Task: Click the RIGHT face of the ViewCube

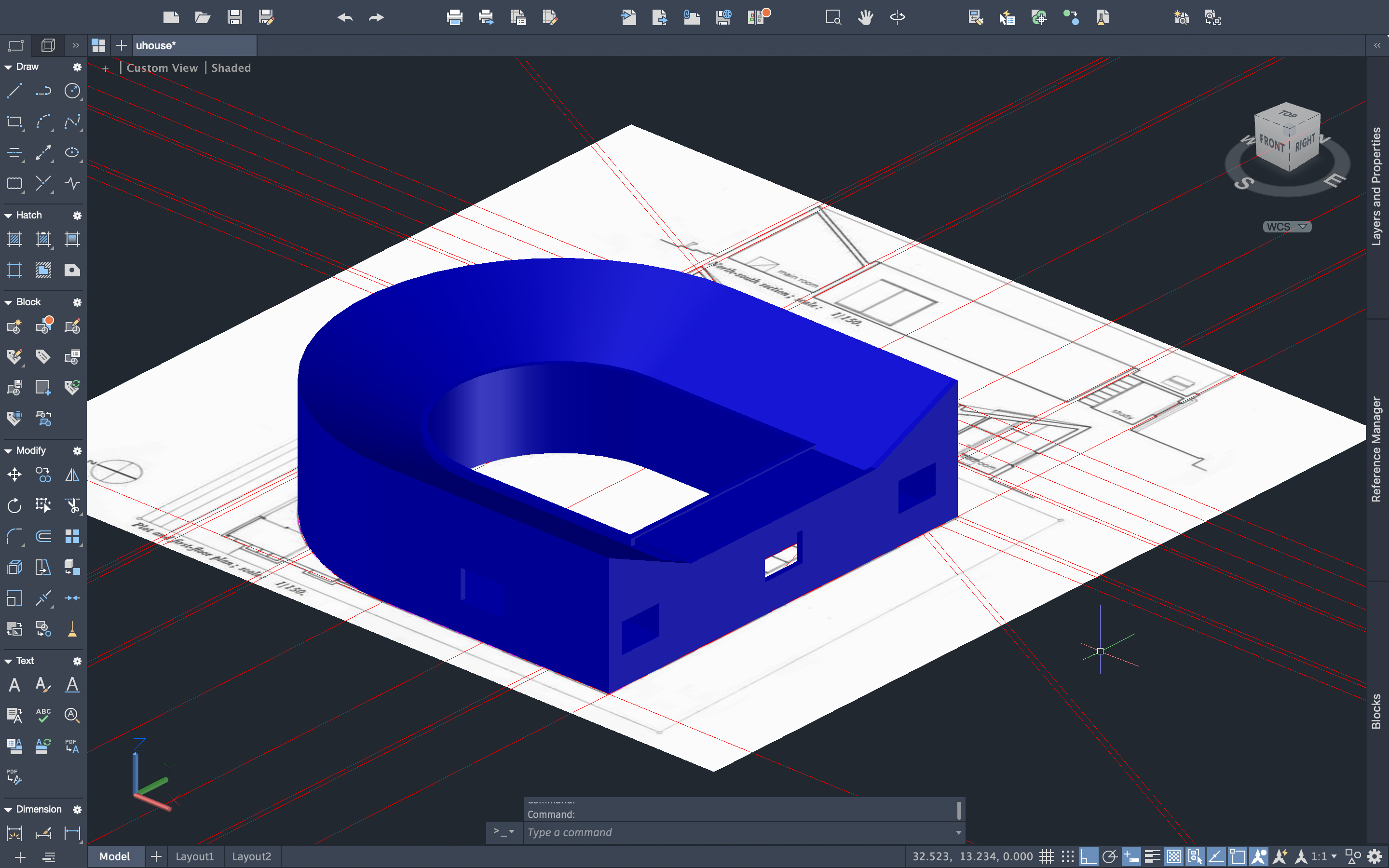Action: point(1305,142)
